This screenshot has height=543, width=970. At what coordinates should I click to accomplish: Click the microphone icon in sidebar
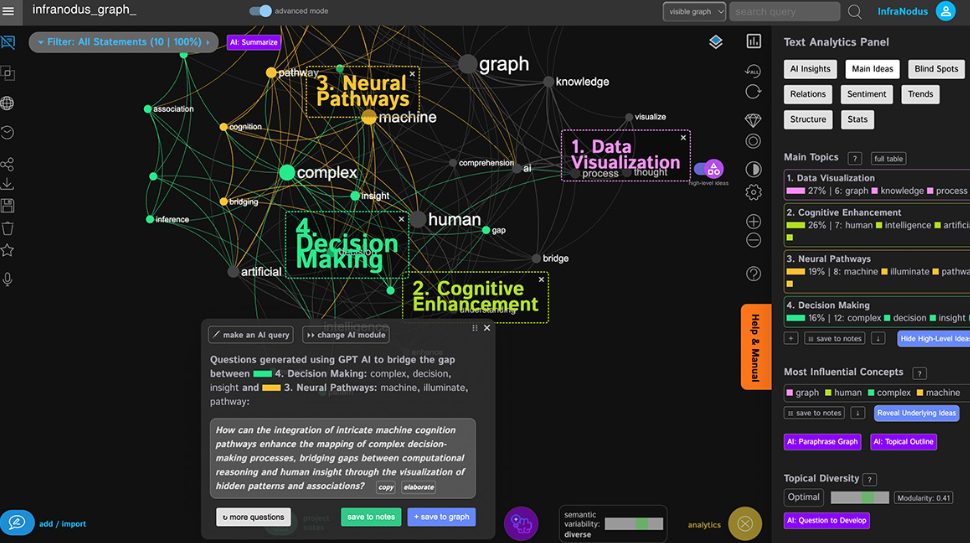click(7, 280)
